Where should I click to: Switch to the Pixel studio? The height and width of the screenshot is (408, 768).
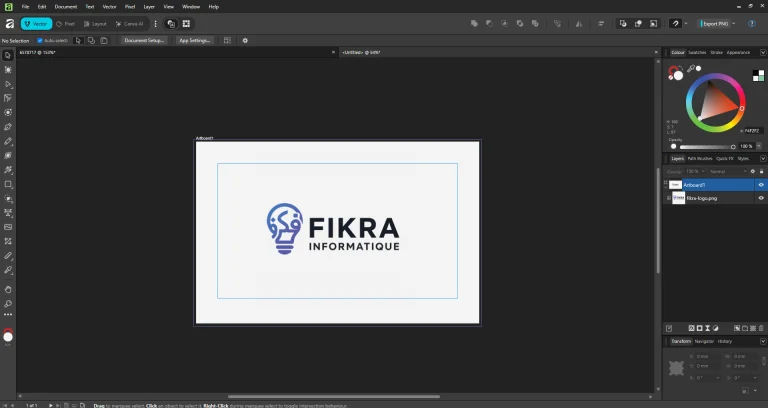point(66,24)
